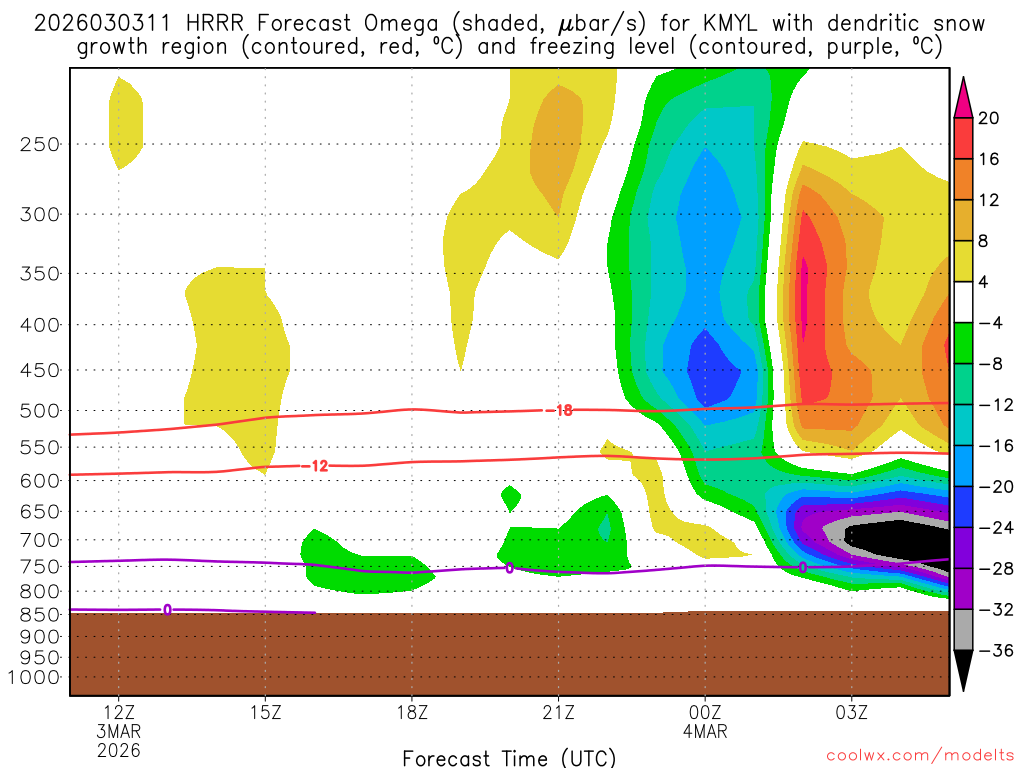The height and width of the screenshot is (768, 1024).
Task: Click the cyan colorbar swatch (-16 to -12)
Action: coord(963,425)
